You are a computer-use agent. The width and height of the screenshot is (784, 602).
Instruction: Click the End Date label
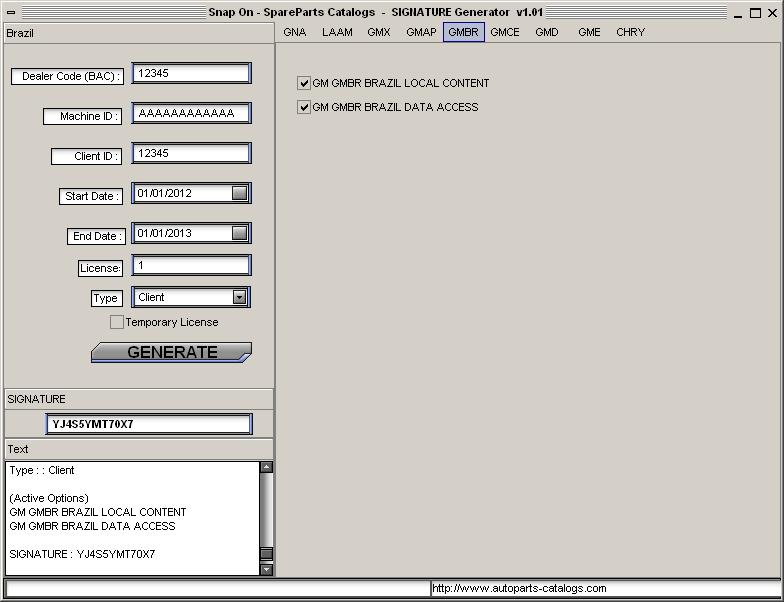(x=95, y=236)
